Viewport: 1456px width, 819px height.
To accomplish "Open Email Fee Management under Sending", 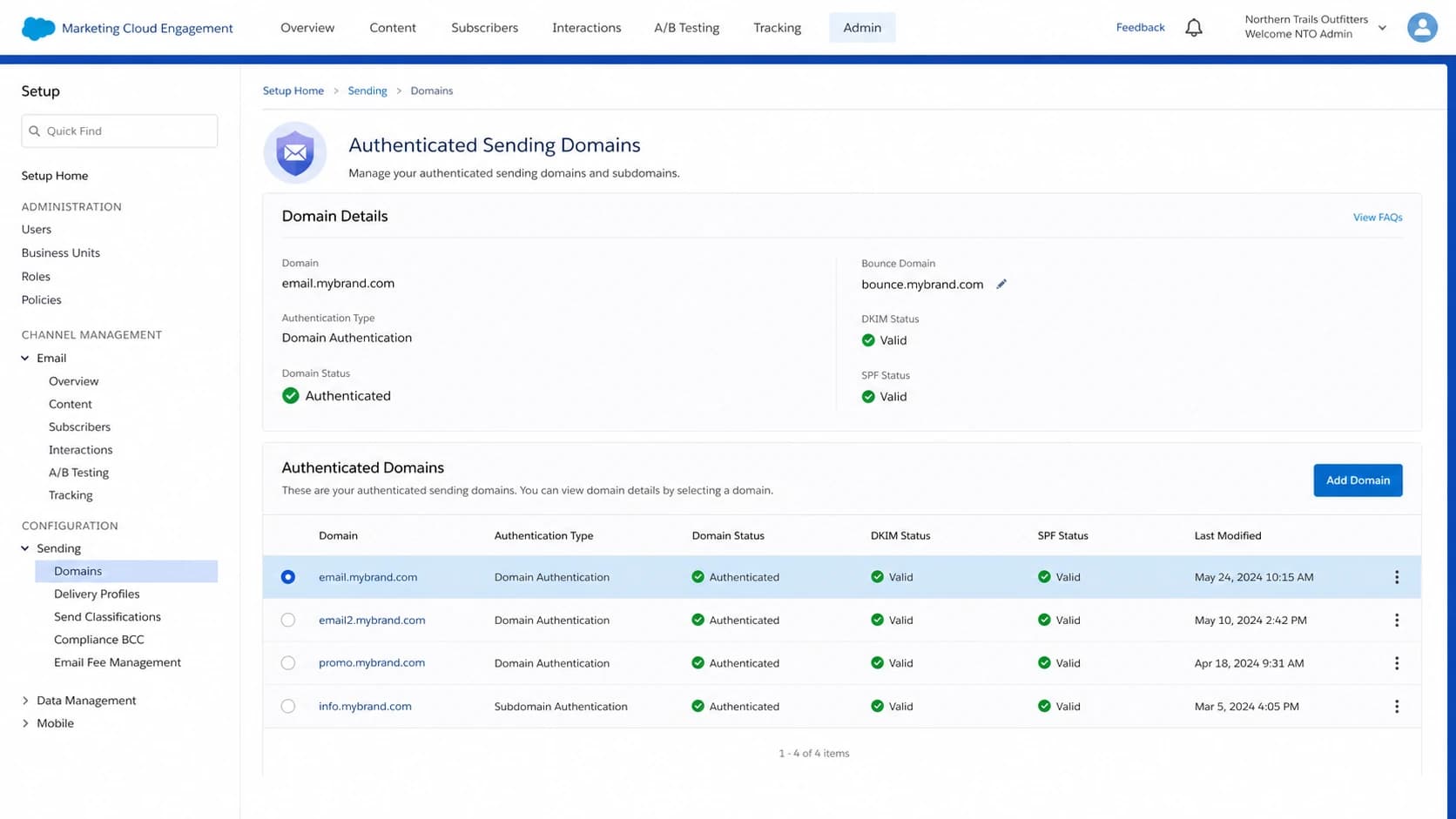I will click(118, 662).
